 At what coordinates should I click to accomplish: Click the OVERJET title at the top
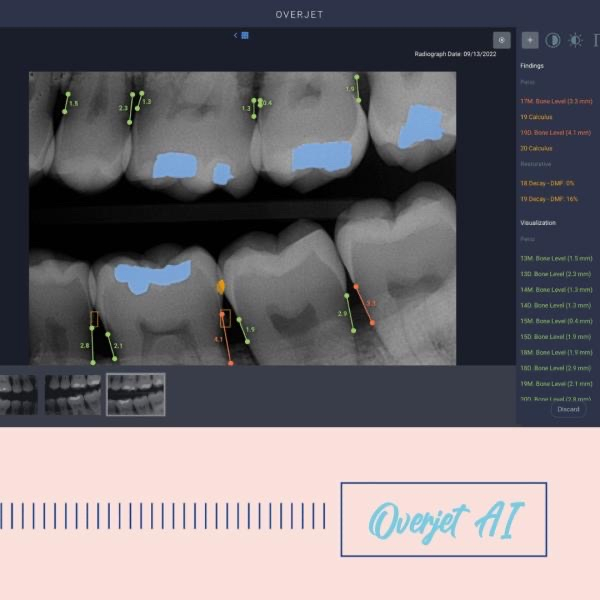[x=299, y=15]
